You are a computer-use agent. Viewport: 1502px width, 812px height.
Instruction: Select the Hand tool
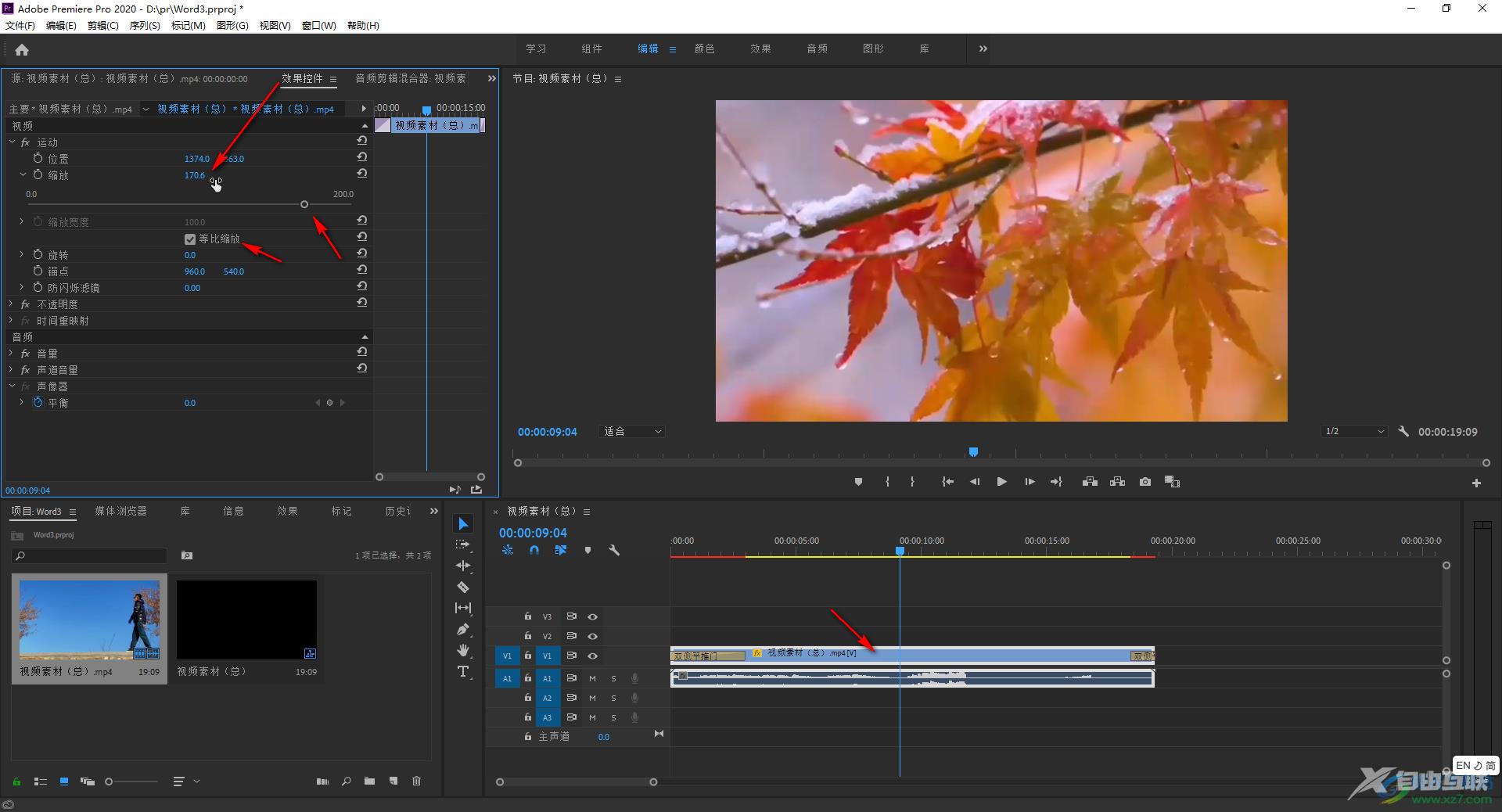coord(463,650)
